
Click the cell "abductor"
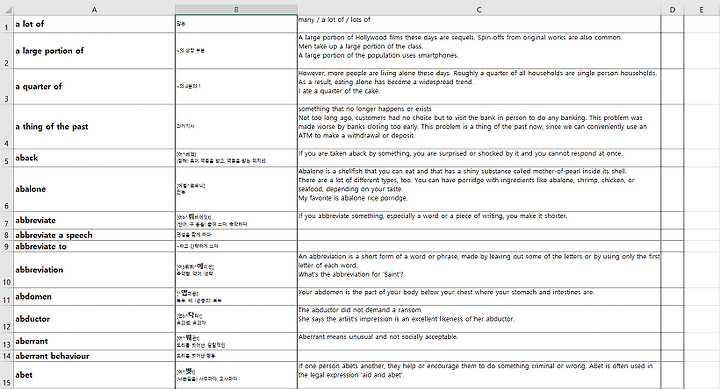(x=94, y=319)
